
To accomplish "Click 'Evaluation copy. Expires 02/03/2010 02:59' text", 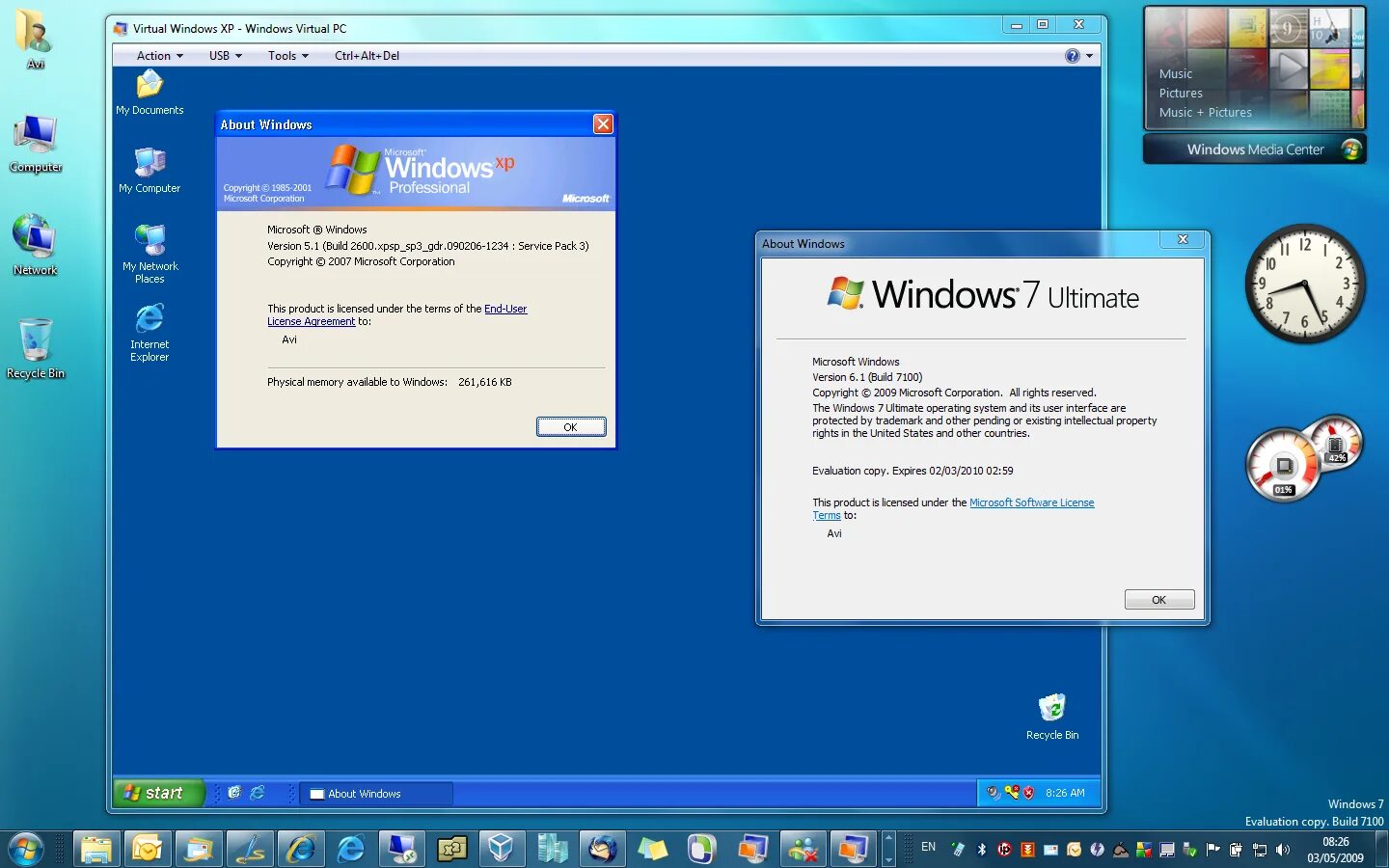I will coord(912,471).
